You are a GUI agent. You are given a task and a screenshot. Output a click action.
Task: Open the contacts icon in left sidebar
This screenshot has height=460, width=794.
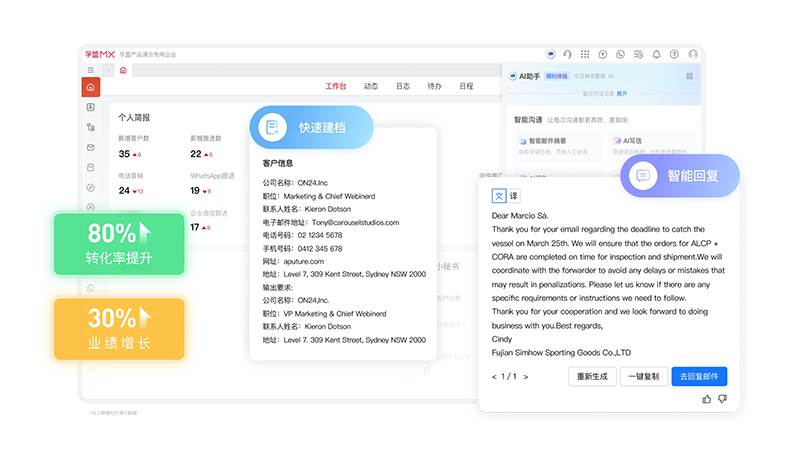coord(91,107)
